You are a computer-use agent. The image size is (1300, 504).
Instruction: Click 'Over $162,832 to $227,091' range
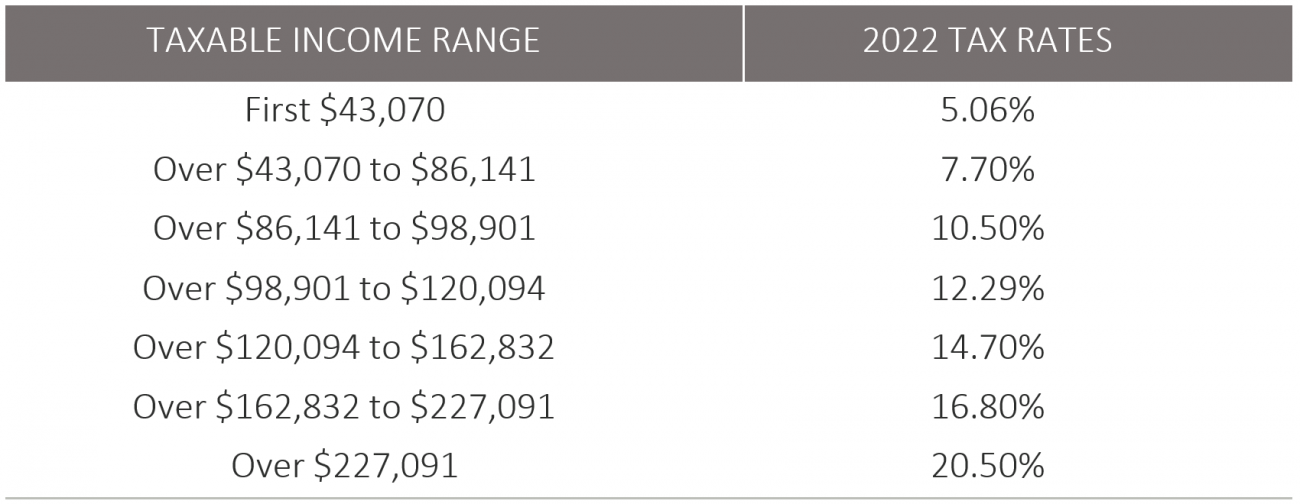344,407
